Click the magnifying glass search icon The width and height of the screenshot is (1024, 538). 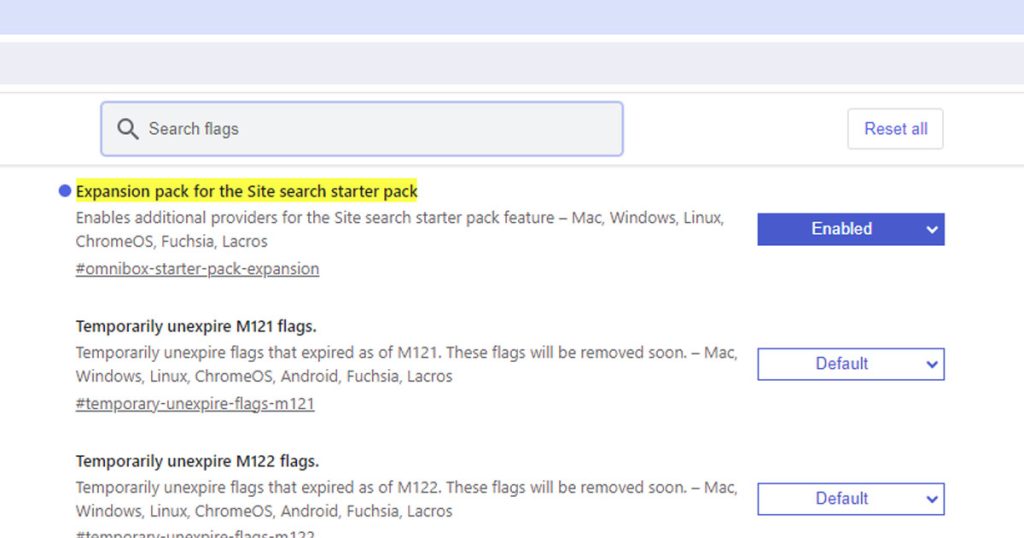(127, 129)
